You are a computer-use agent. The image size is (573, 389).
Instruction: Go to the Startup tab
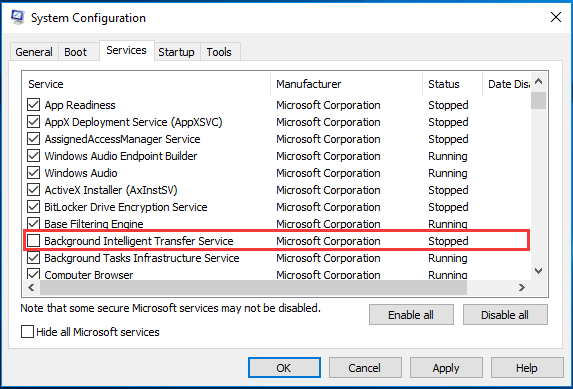coord(176,52)
